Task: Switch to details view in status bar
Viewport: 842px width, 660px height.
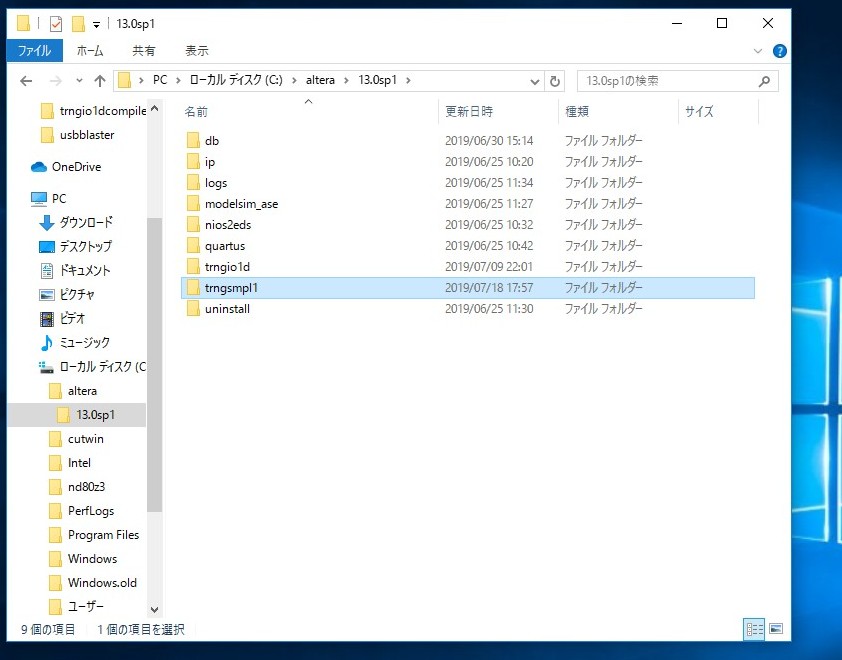Action: tap(754, 629)
